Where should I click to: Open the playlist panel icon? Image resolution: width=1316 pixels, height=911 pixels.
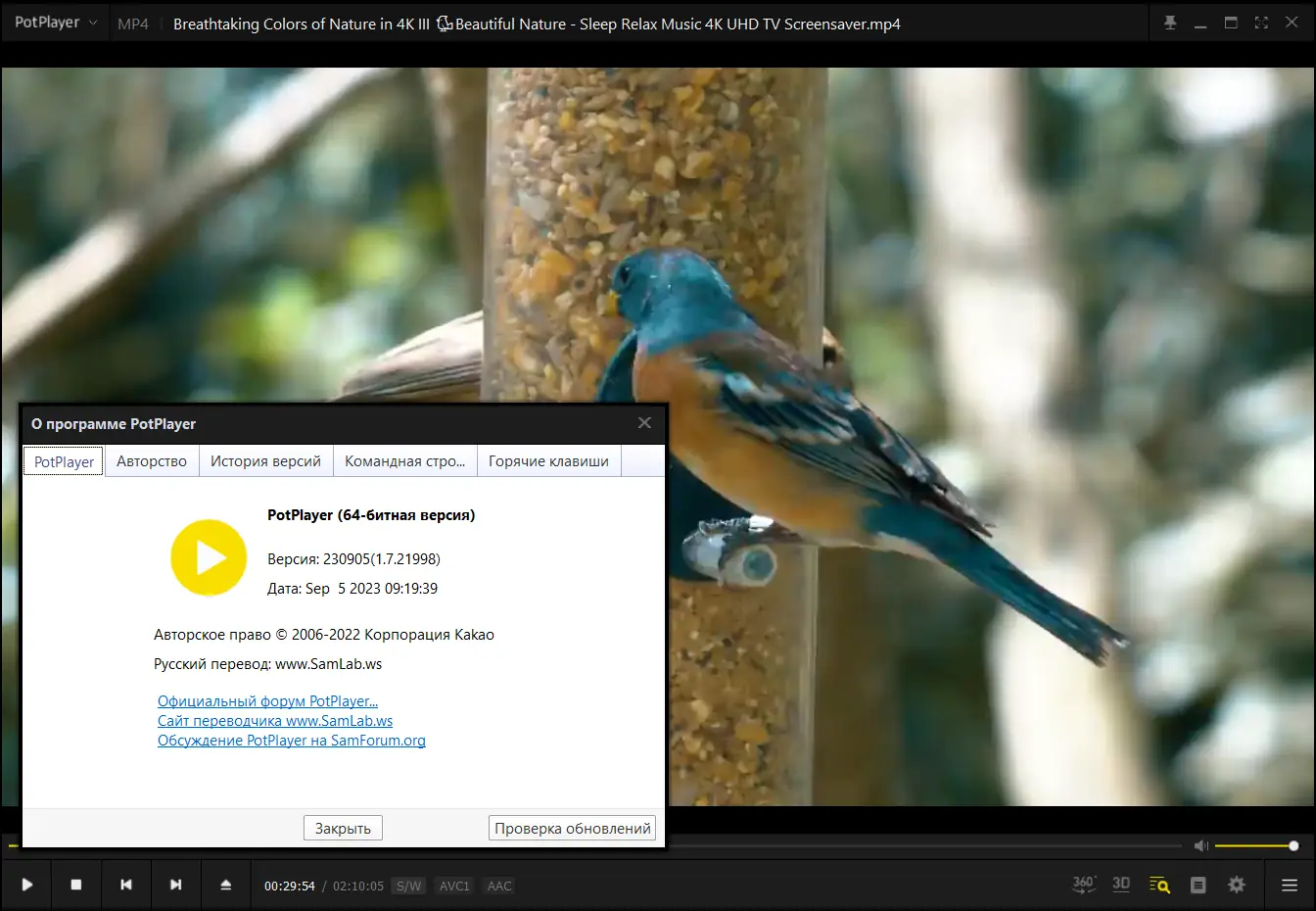click(1198, 886)
